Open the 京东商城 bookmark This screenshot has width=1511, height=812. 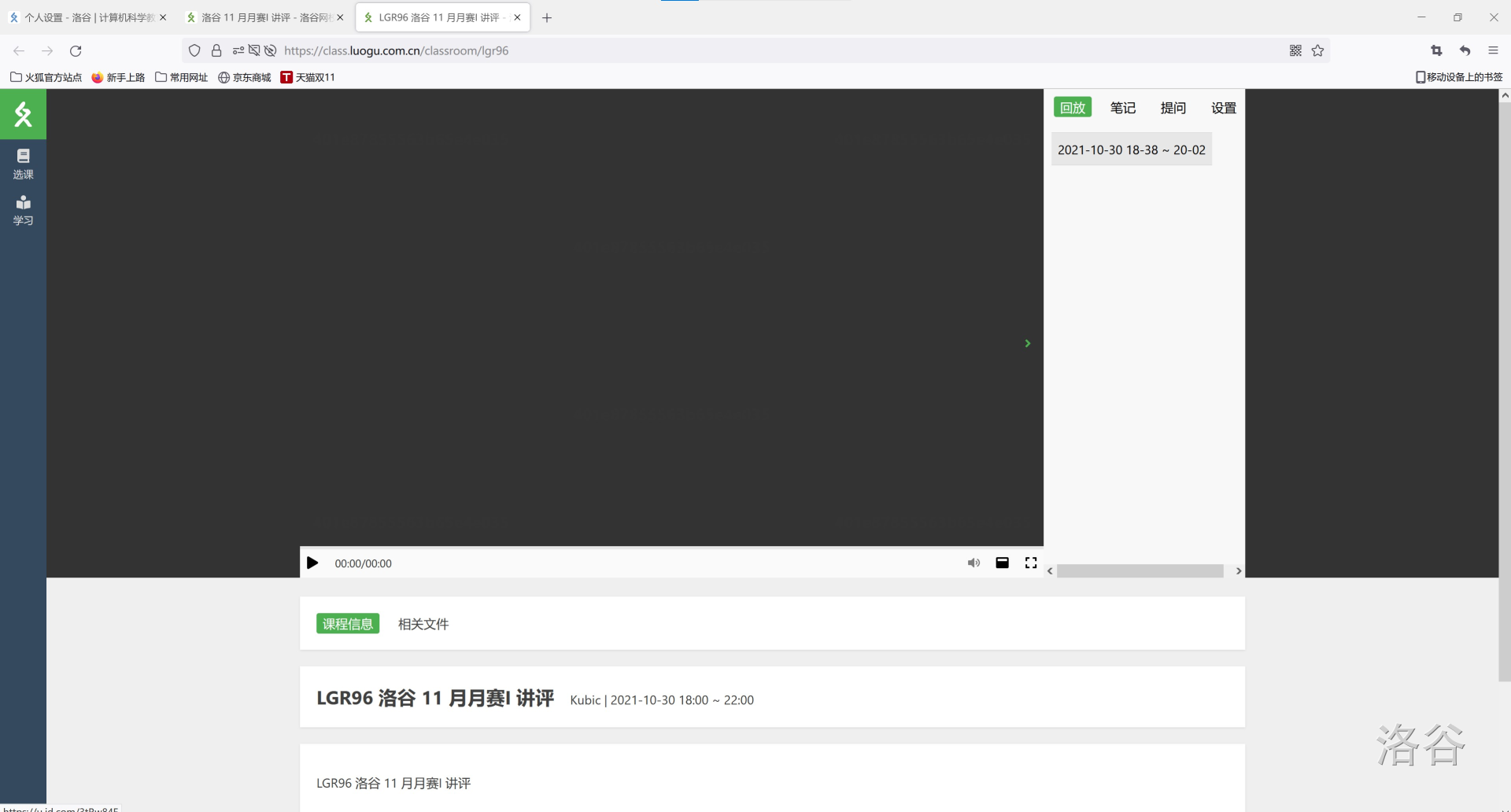[x=245, y=77]
